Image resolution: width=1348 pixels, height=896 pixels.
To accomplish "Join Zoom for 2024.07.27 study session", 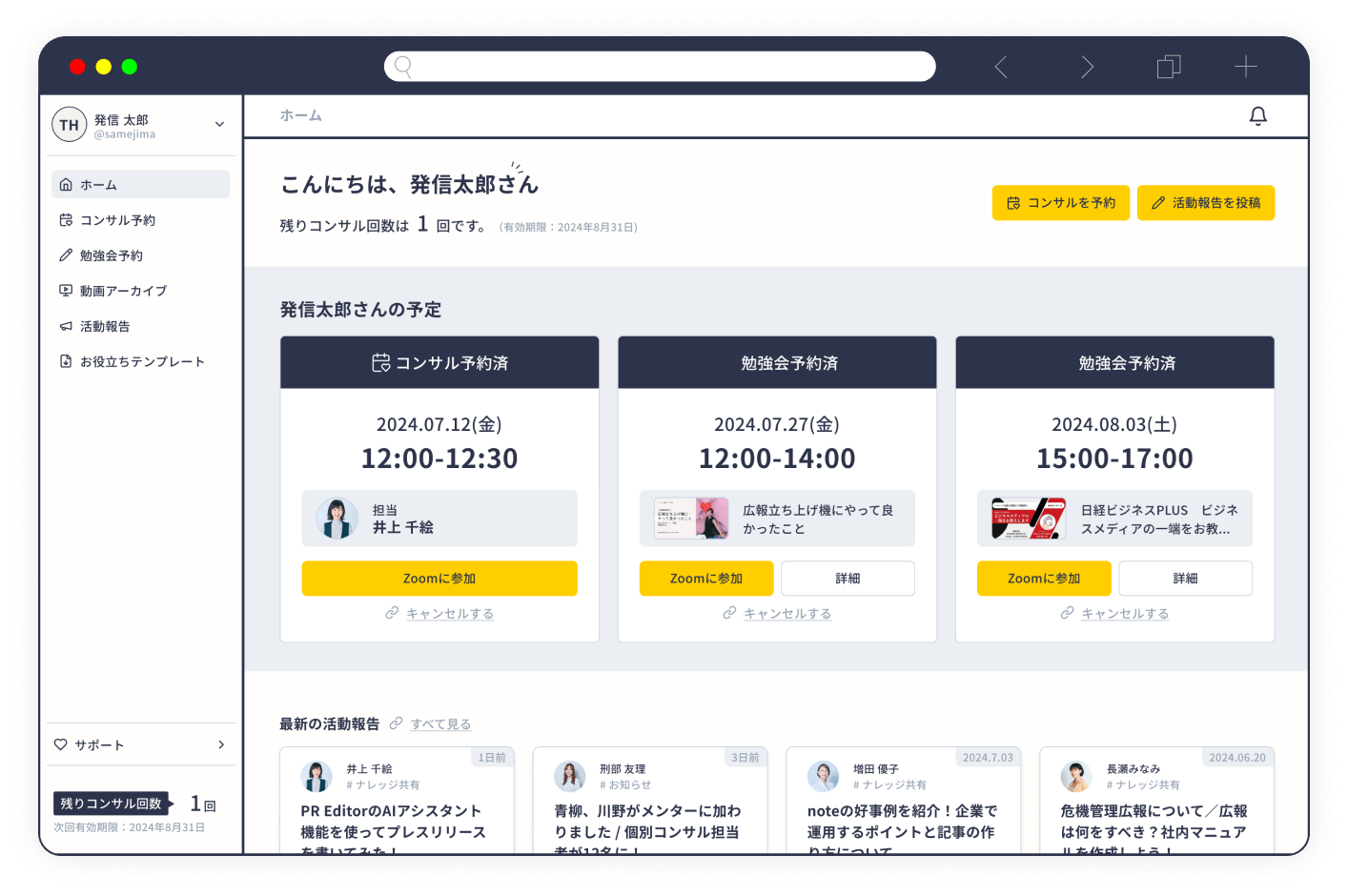I will coord(706,579).
